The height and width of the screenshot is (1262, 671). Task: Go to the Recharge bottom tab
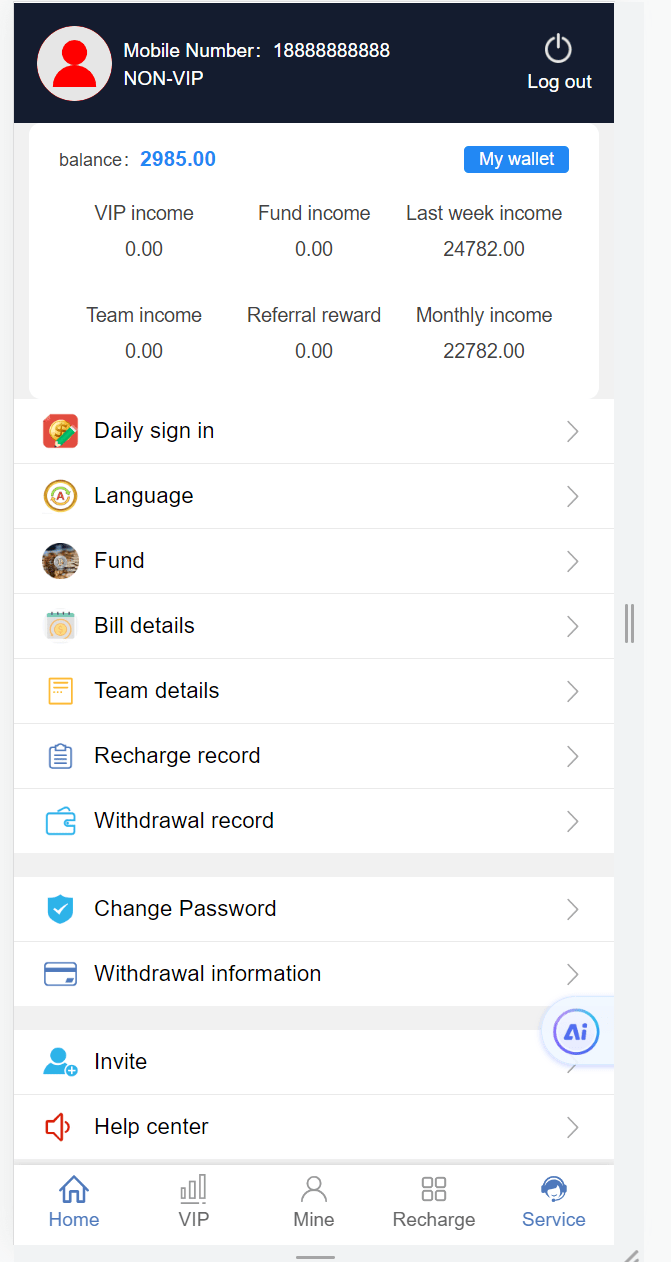coord(434,1201)
